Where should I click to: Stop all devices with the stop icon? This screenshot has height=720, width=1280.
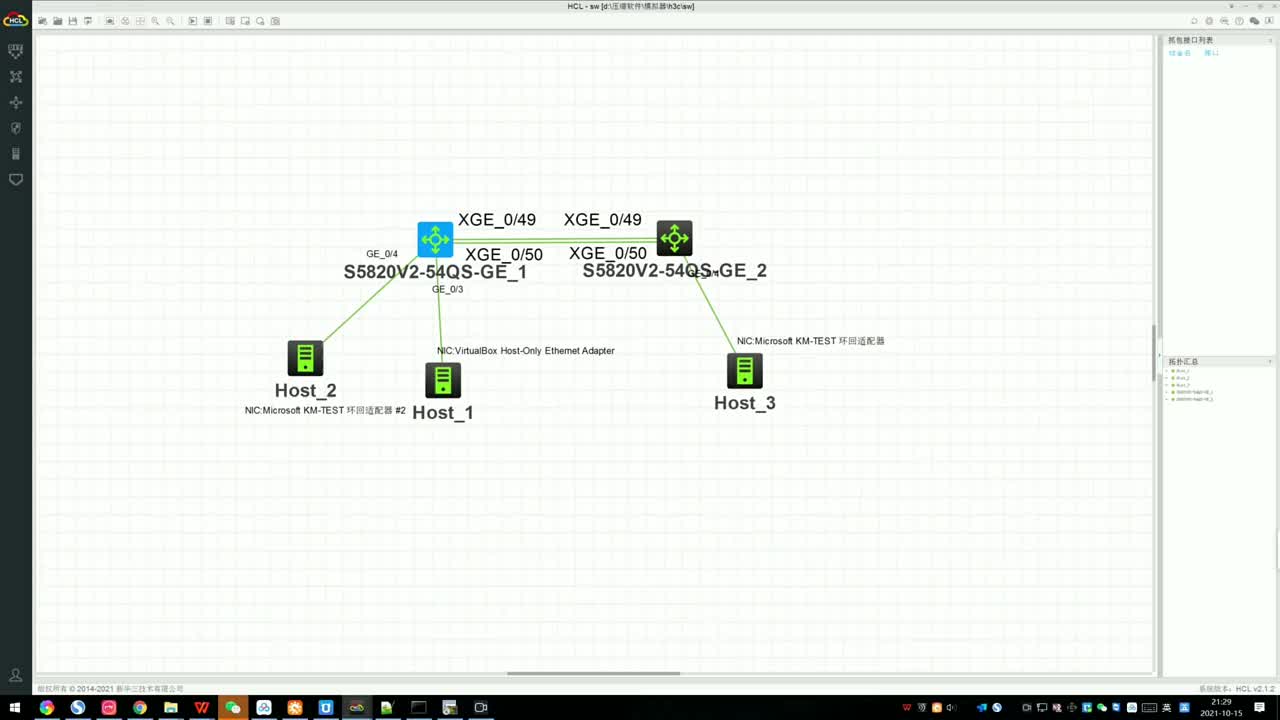click(208, 21)
